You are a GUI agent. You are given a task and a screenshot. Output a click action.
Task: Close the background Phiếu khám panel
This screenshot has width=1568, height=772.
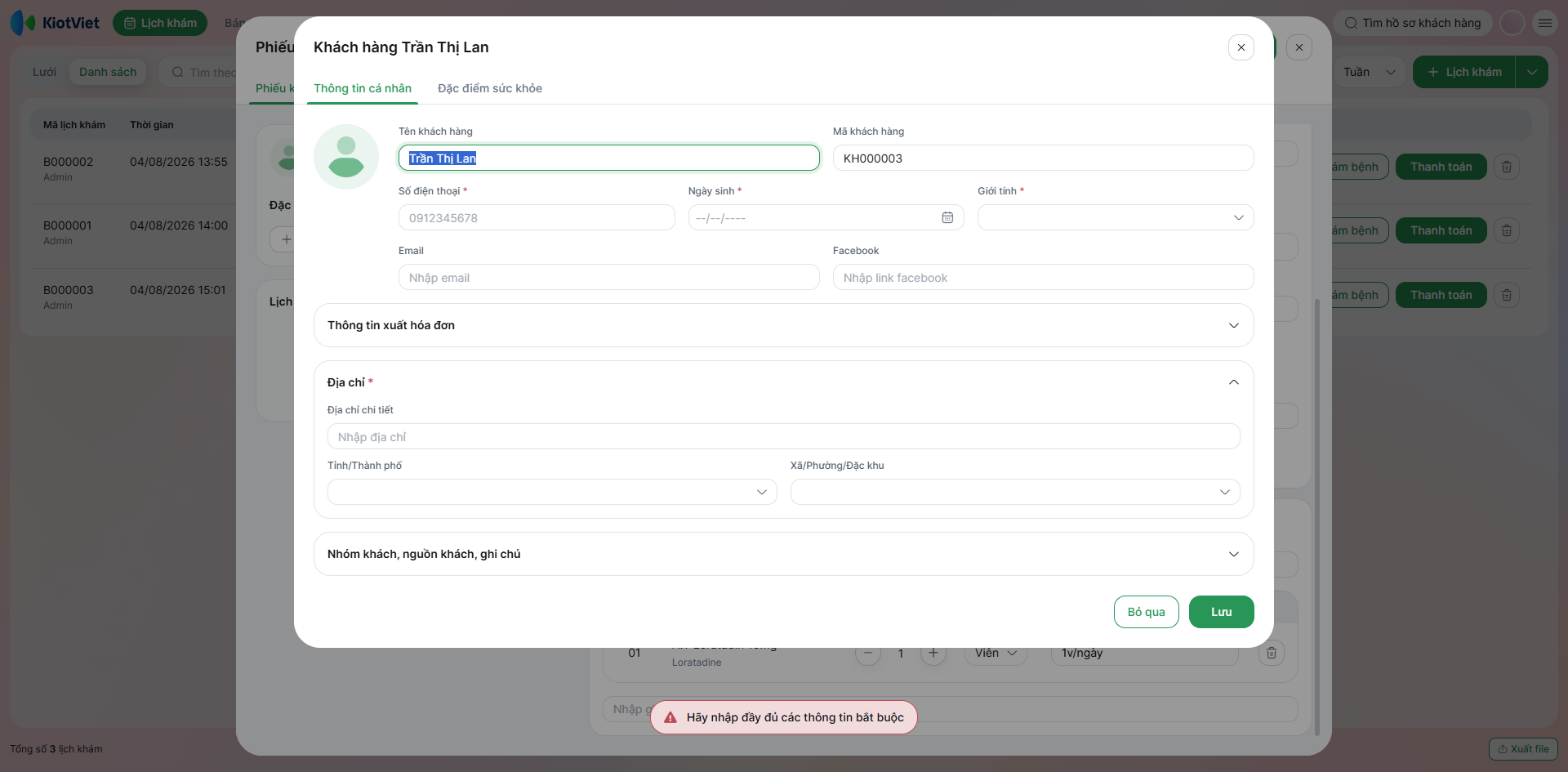1298,47
